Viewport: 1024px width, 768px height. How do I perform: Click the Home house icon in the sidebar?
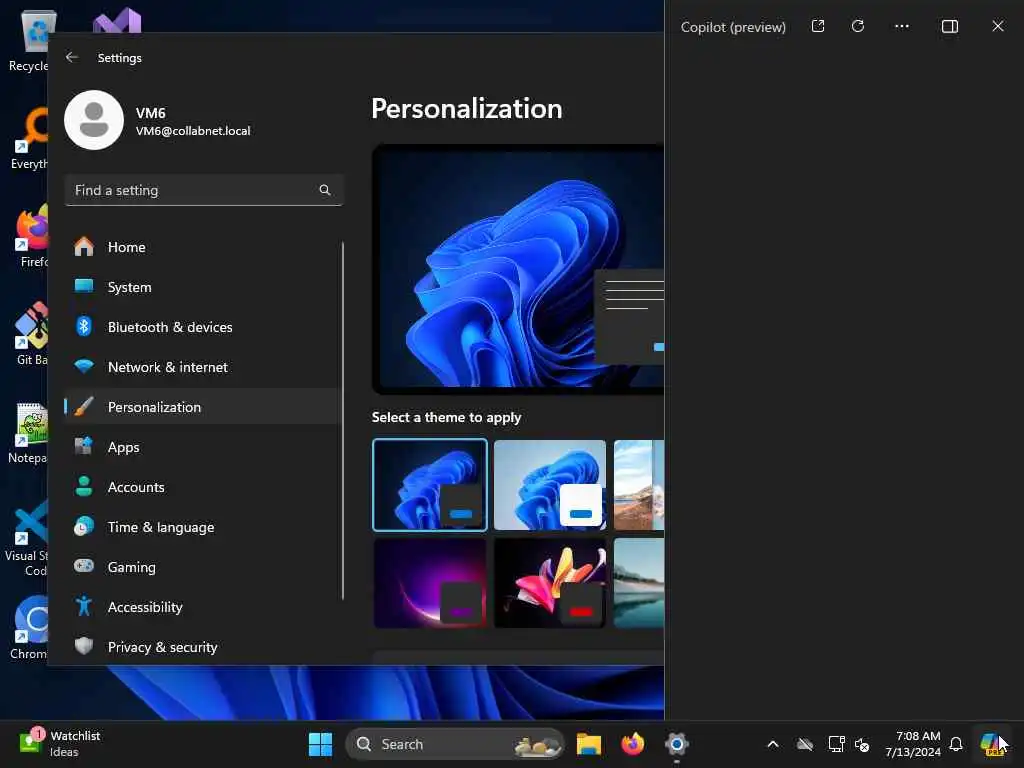click(x=84, y=246)
